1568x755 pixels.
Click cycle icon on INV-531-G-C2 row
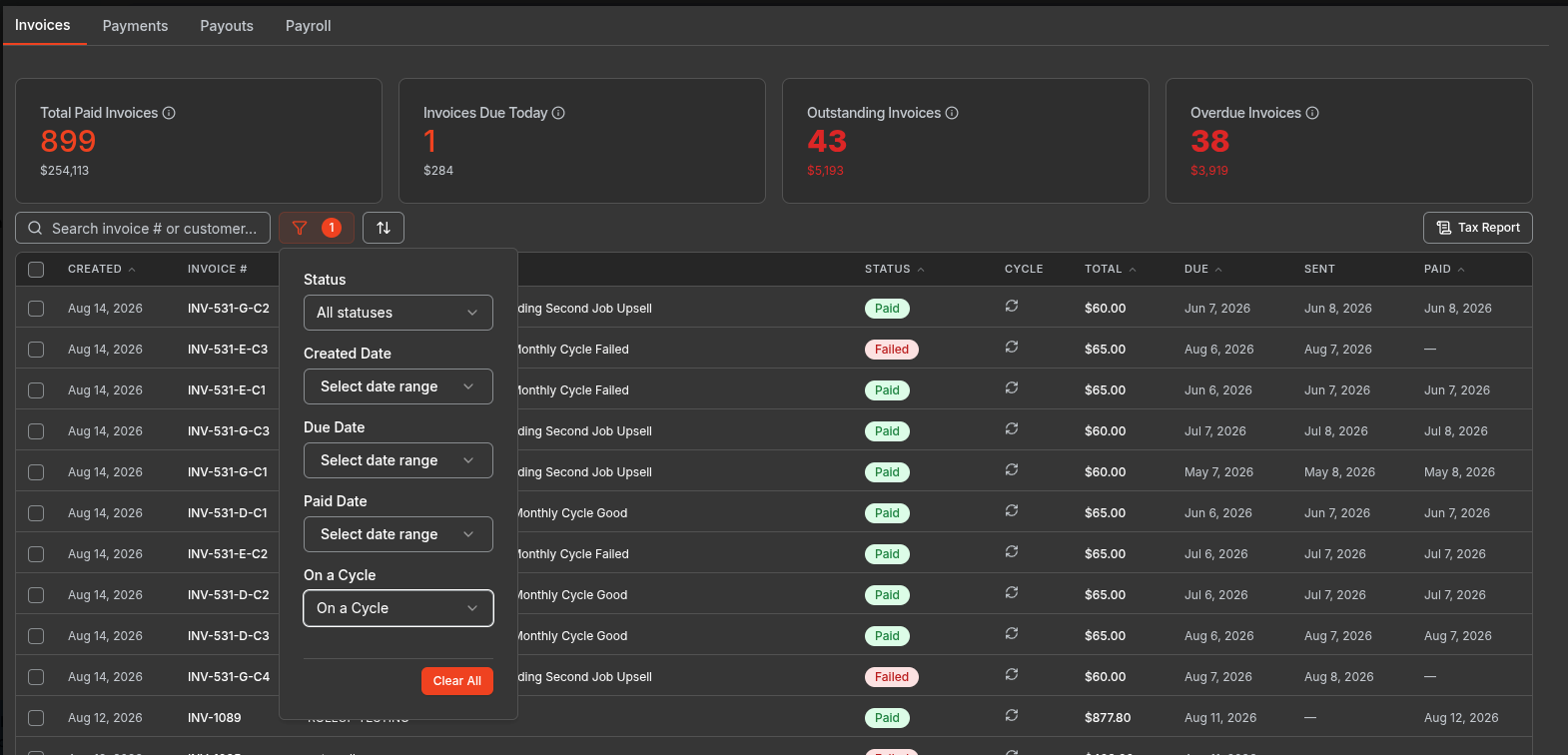[1012, 306]
